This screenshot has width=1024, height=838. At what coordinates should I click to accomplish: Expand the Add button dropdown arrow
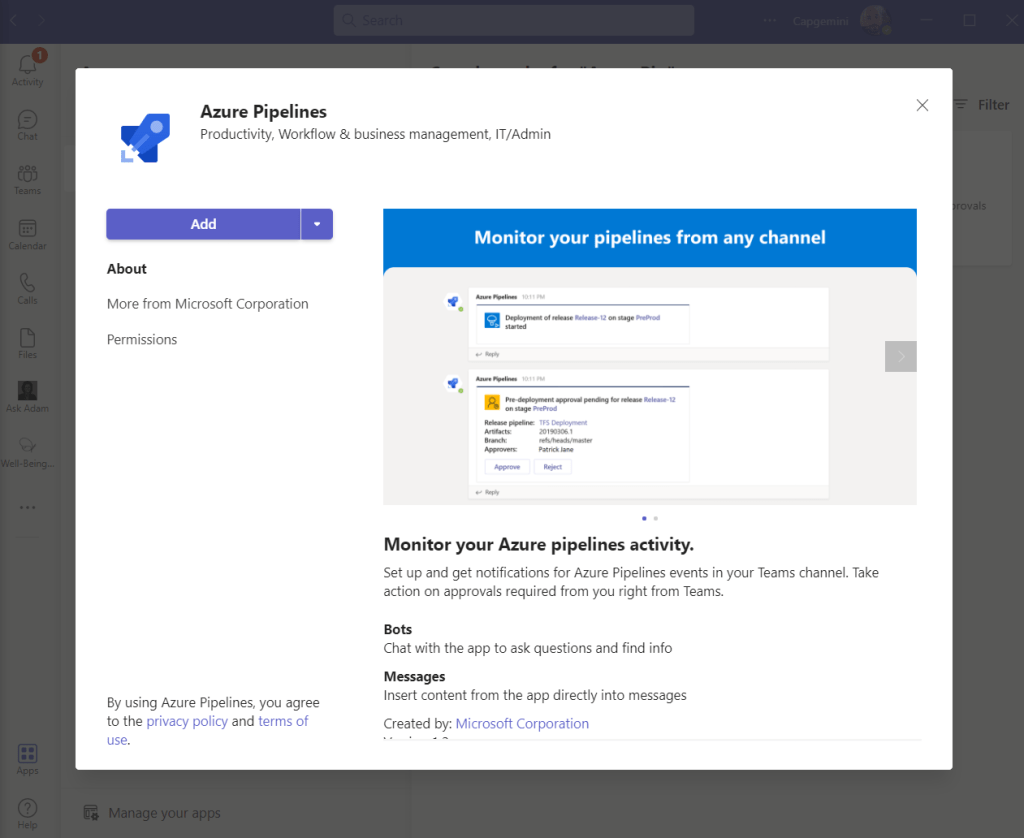317,224
